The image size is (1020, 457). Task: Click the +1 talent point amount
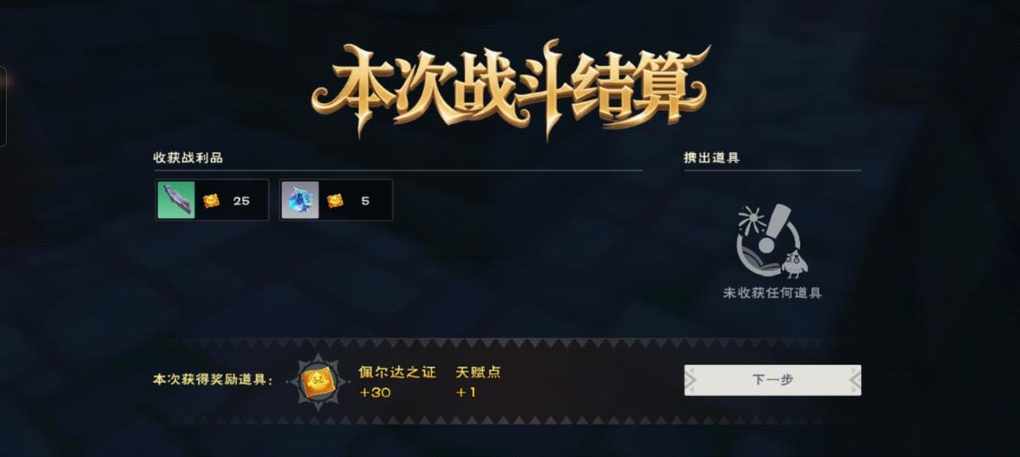[x=466, y=393]
